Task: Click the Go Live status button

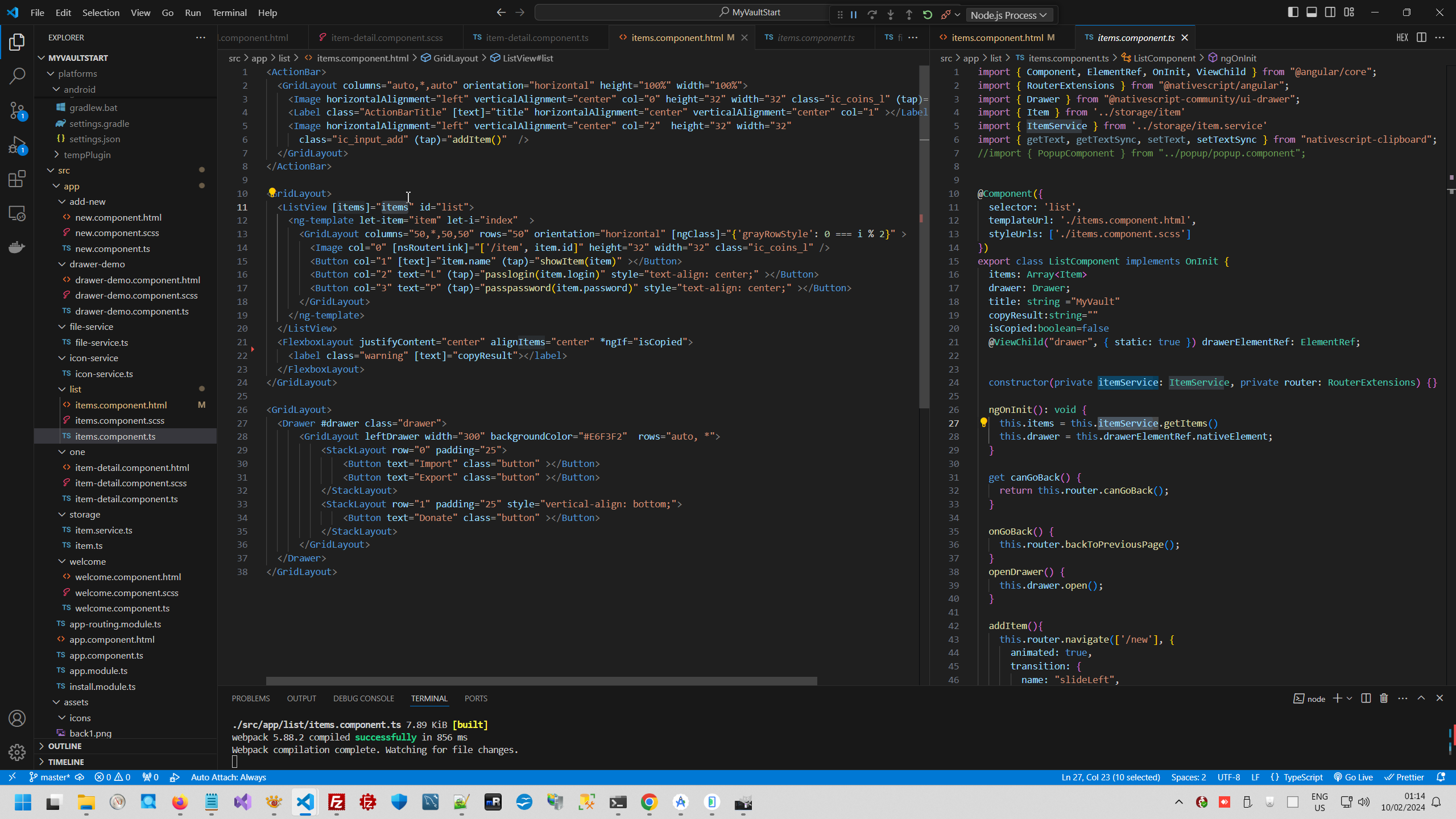Action: coord(1354,777)
